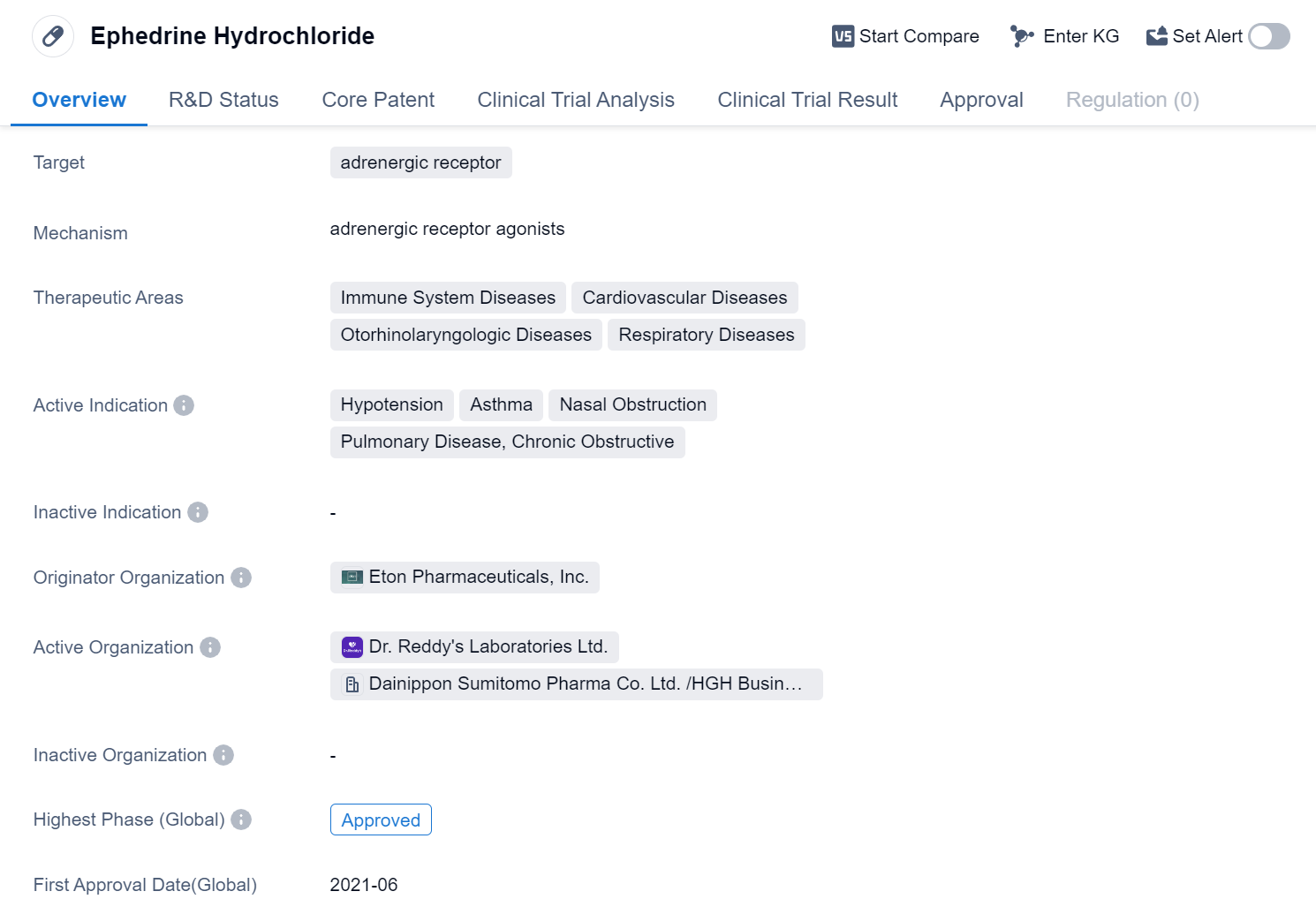Select the Hypotension indication tag
This screenshot has width=1316, height=914.
(x=391, y=404)
